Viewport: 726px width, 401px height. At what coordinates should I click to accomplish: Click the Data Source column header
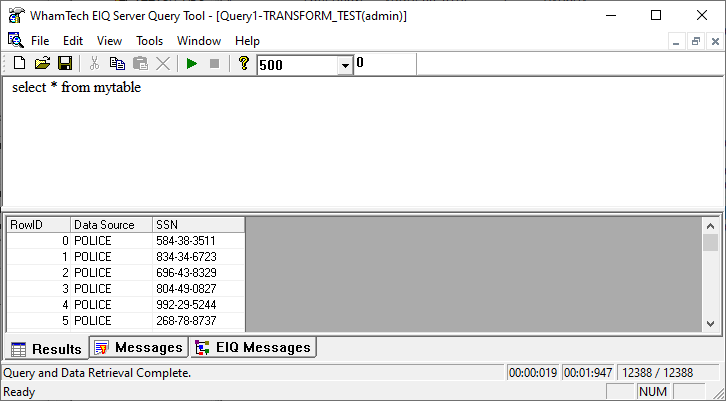point(112,225)
